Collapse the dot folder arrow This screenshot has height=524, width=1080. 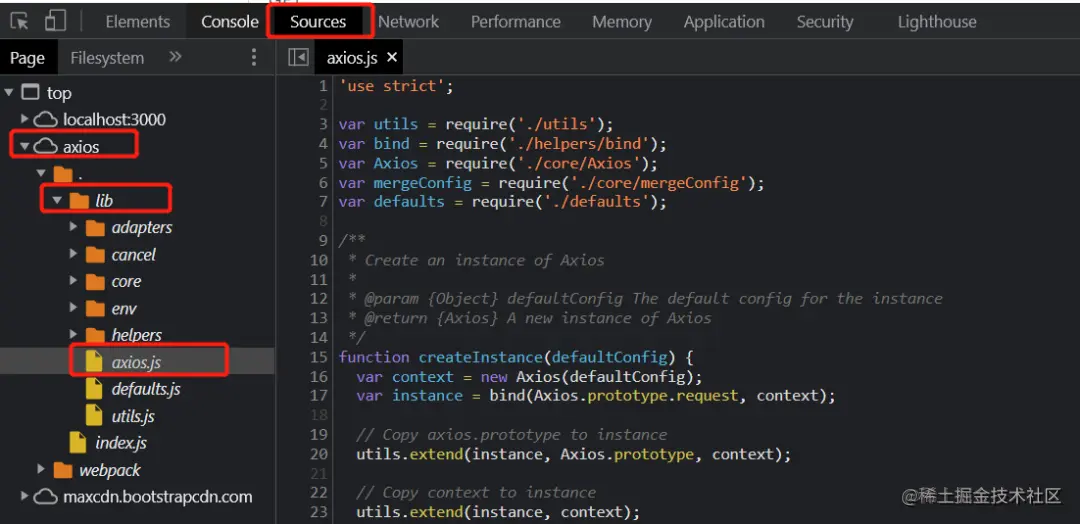click(x=41, y=173)
